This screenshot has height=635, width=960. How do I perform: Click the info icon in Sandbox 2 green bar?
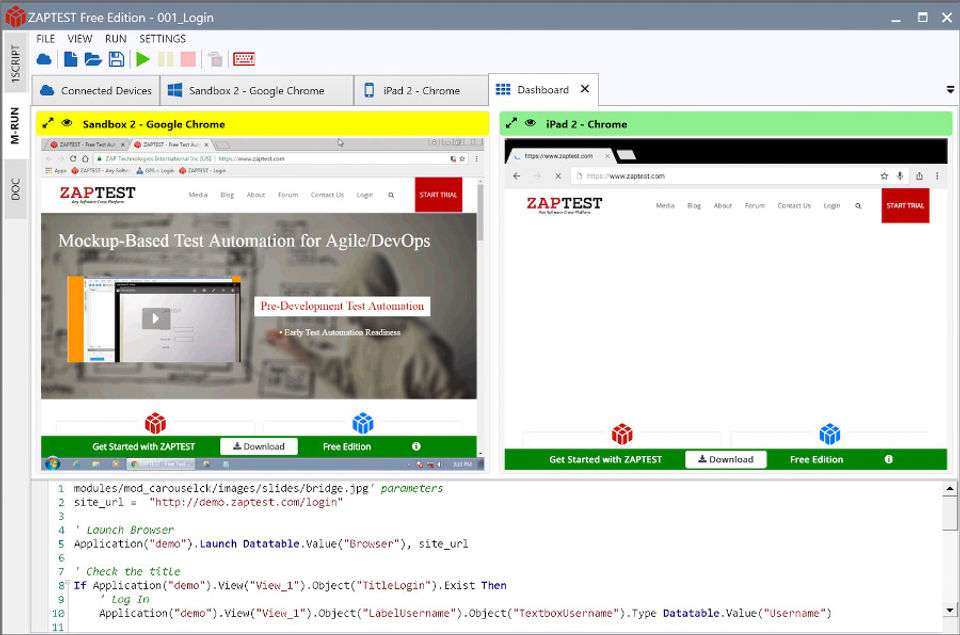[416, 446]
